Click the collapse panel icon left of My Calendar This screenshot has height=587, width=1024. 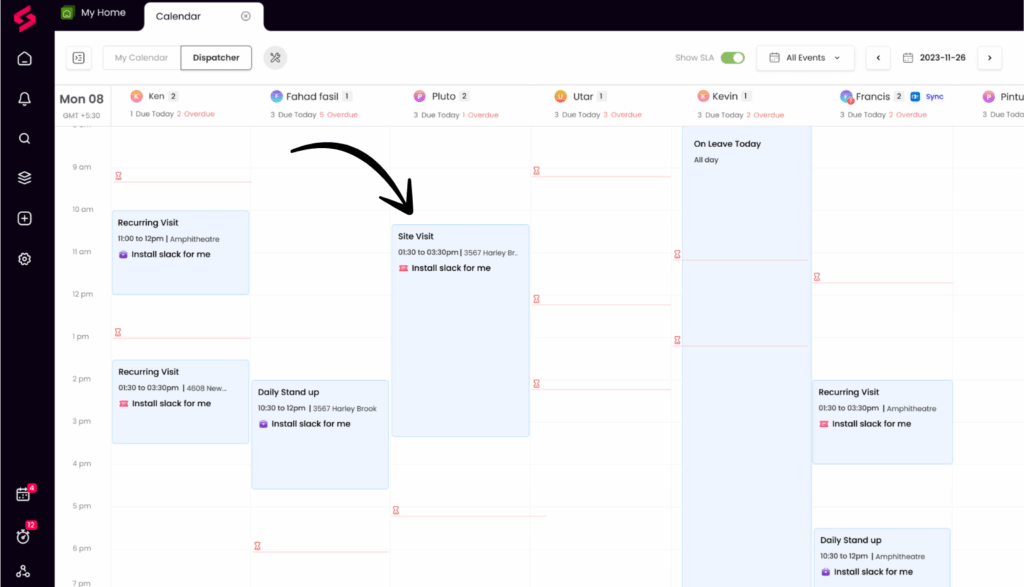[79, 57]
